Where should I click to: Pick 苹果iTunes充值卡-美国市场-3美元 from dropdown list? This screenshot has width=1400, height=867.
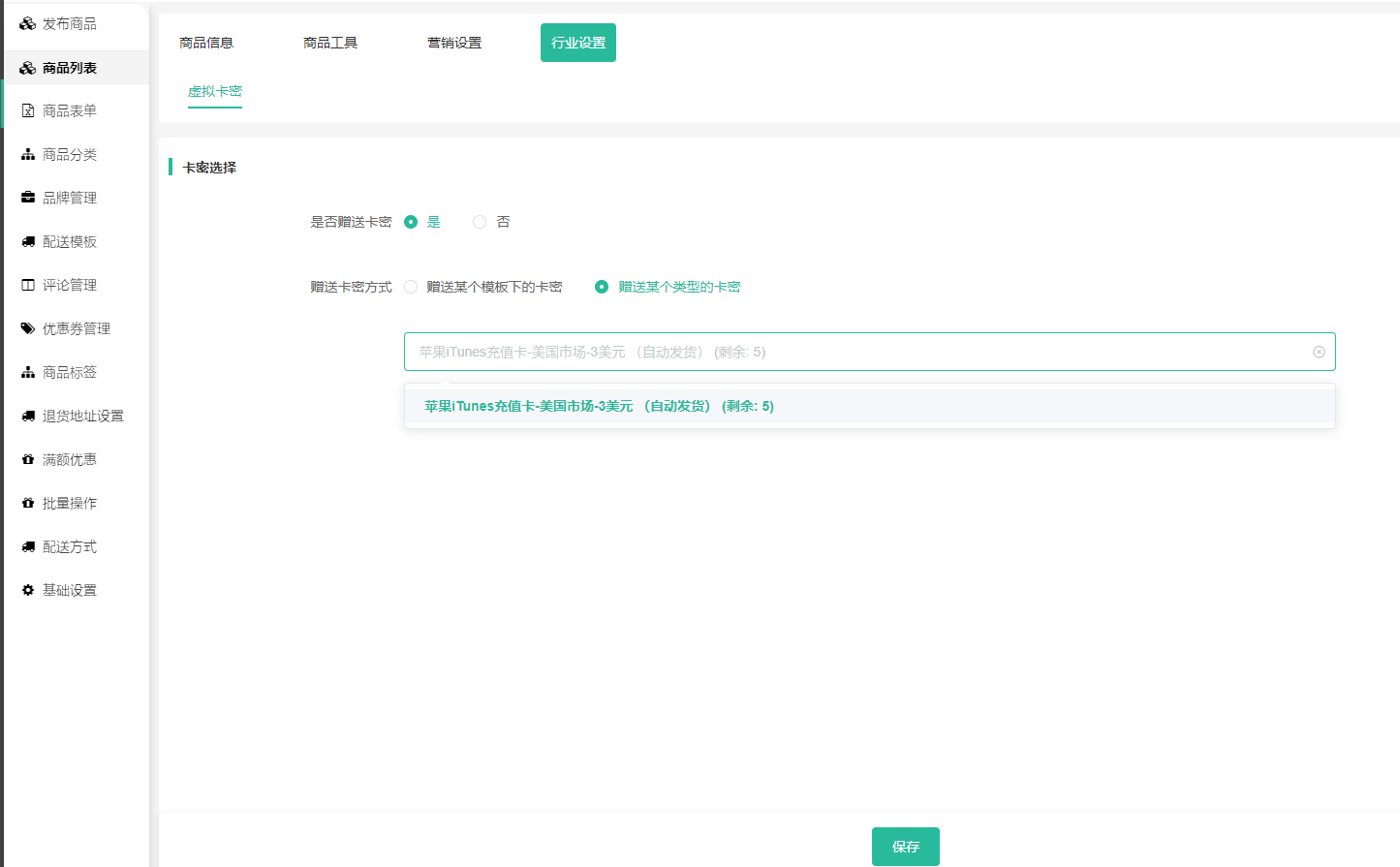pos(599,406)
